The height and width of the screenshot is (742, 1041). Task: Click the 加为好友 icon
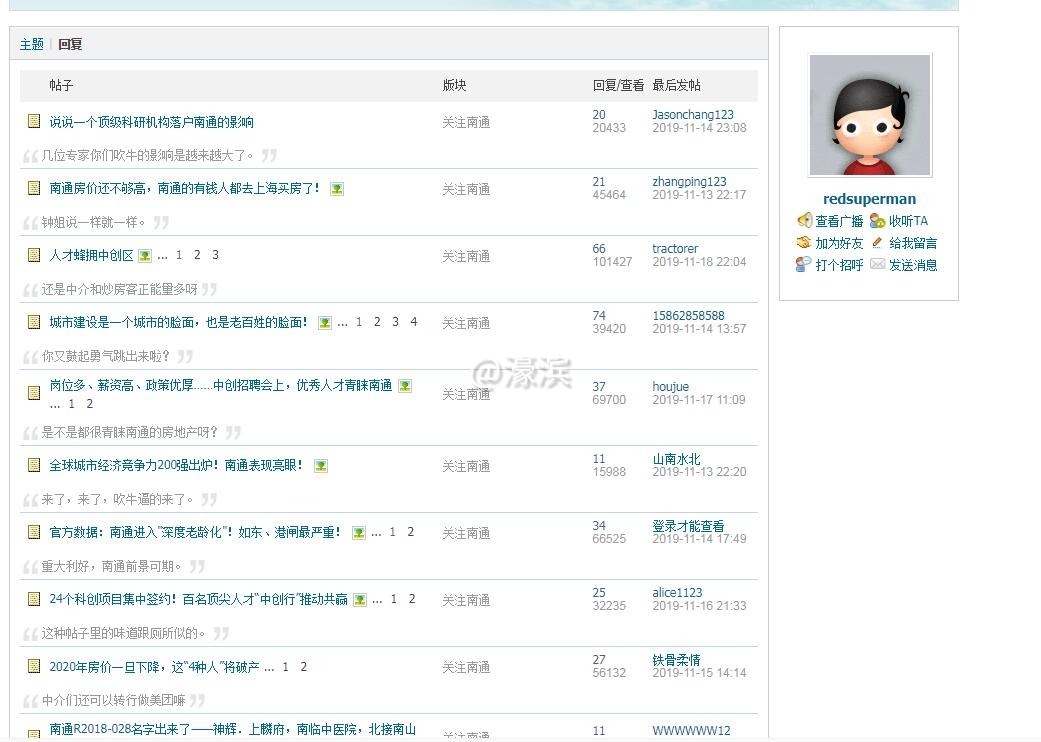click(x=803, y=243)
